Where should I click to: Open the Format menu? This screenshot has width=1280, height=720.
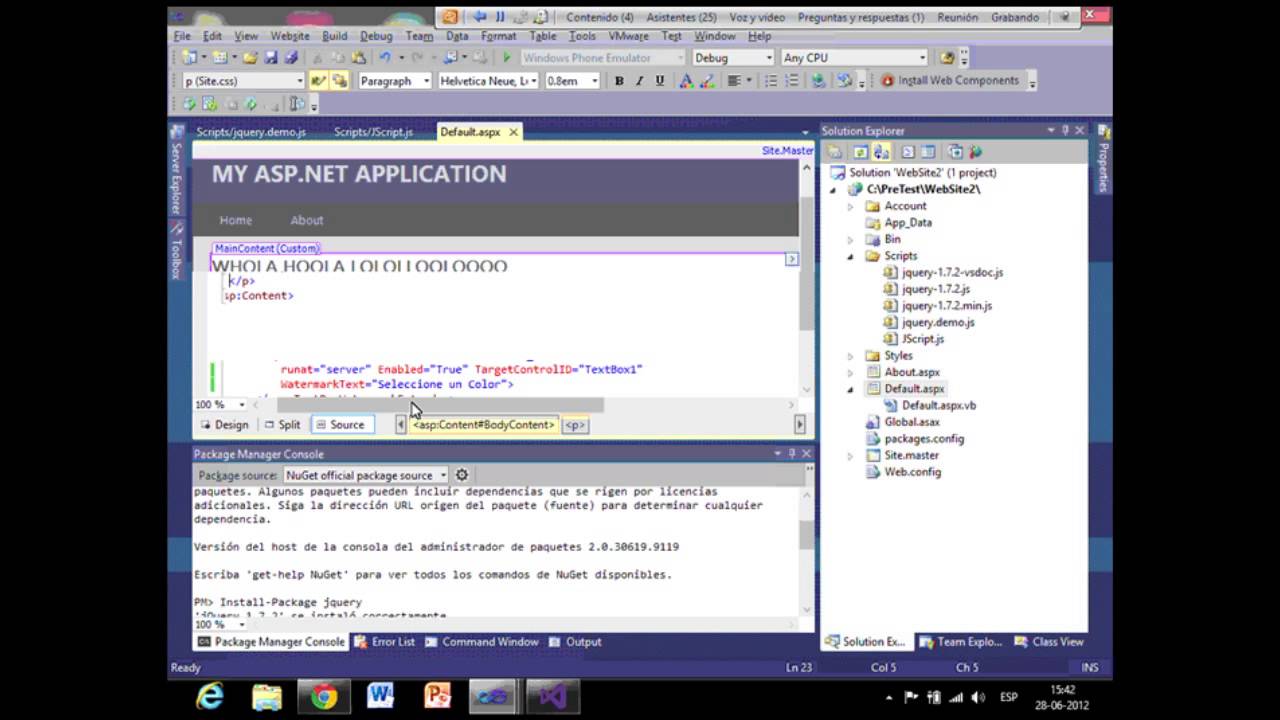tap(498, 36)
